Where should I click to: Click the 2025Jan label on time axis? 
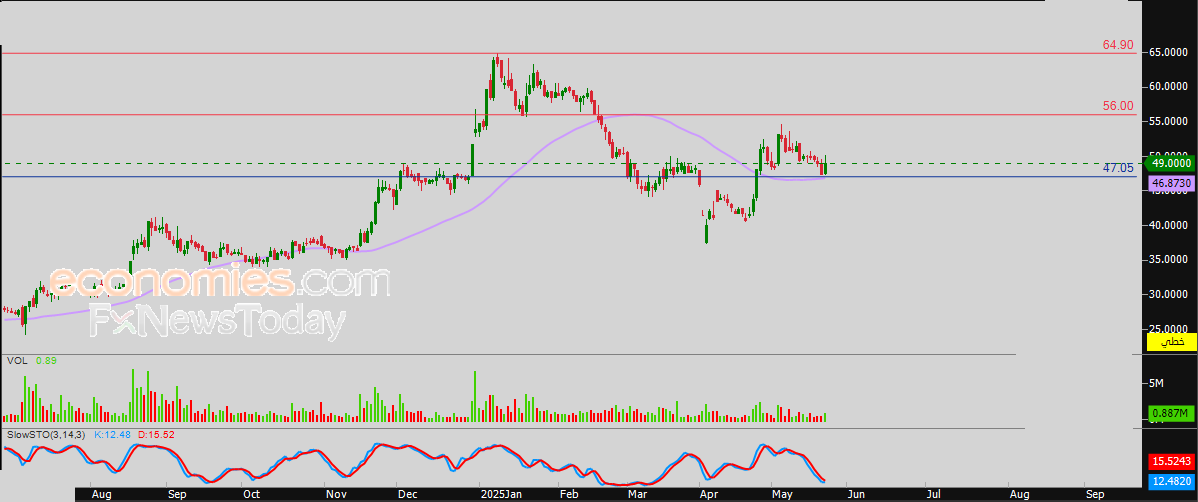pos(499,494)
